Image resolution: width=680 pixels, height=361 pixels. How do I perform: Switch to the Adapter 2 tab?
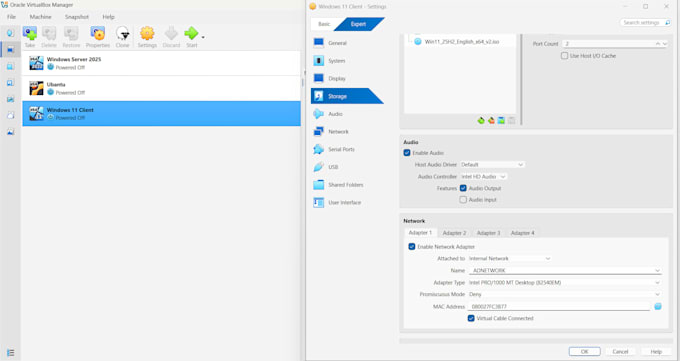coord(454,233)
